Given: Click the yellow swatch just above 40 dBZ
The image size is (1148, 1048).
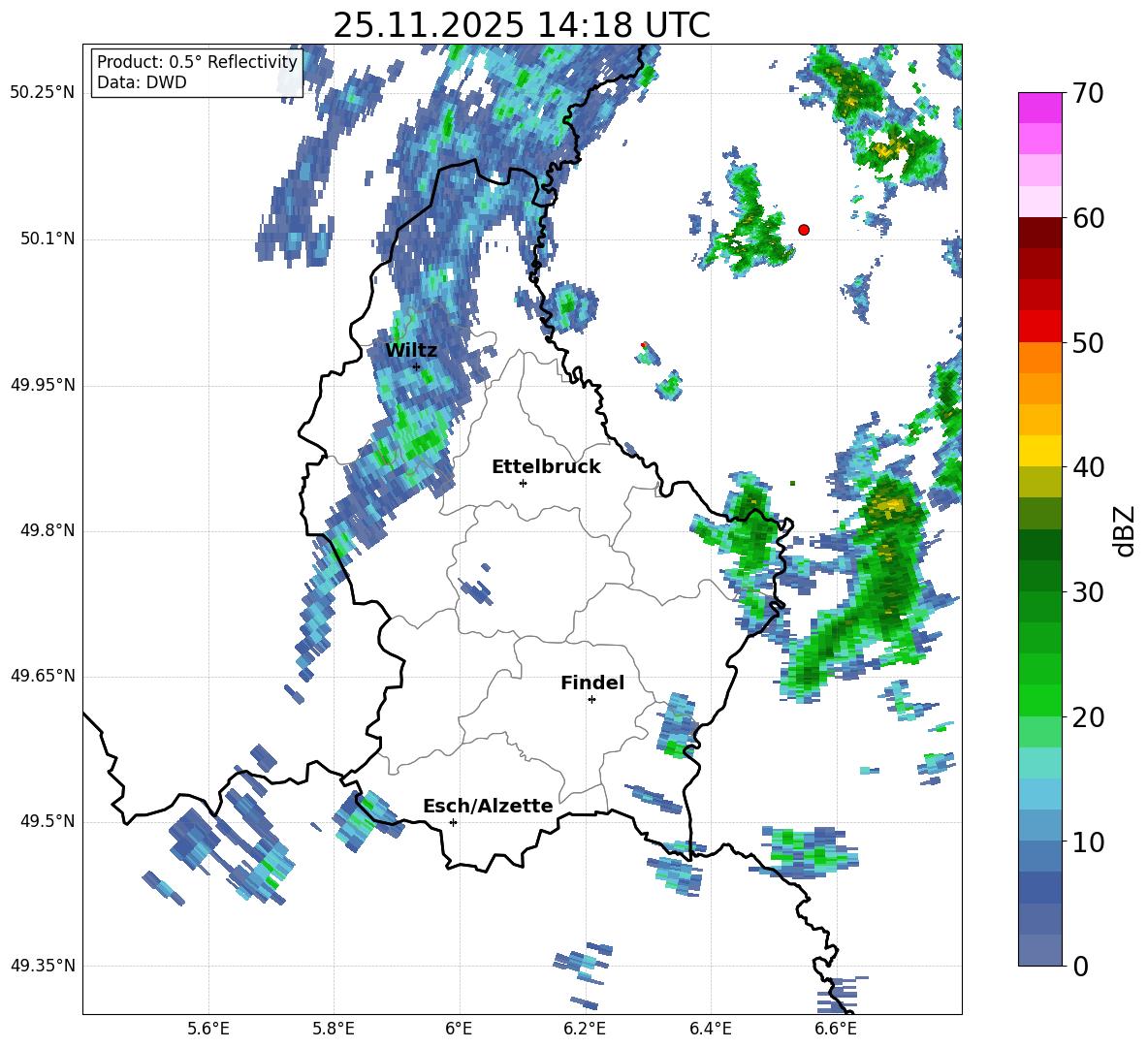Looking at the screenshot, I should pyautogui.click(x=1039, y=451).
